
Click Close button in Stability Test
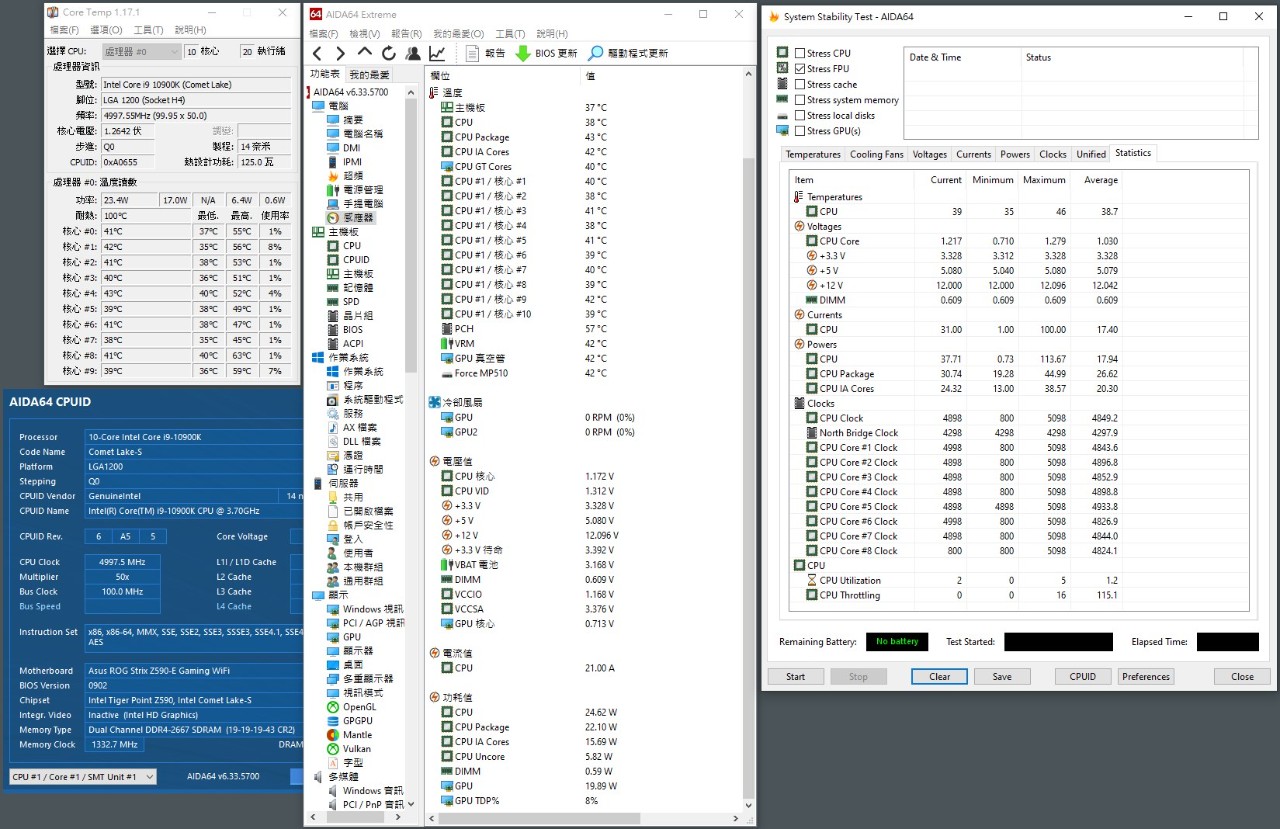click(x=1242, y=676)
